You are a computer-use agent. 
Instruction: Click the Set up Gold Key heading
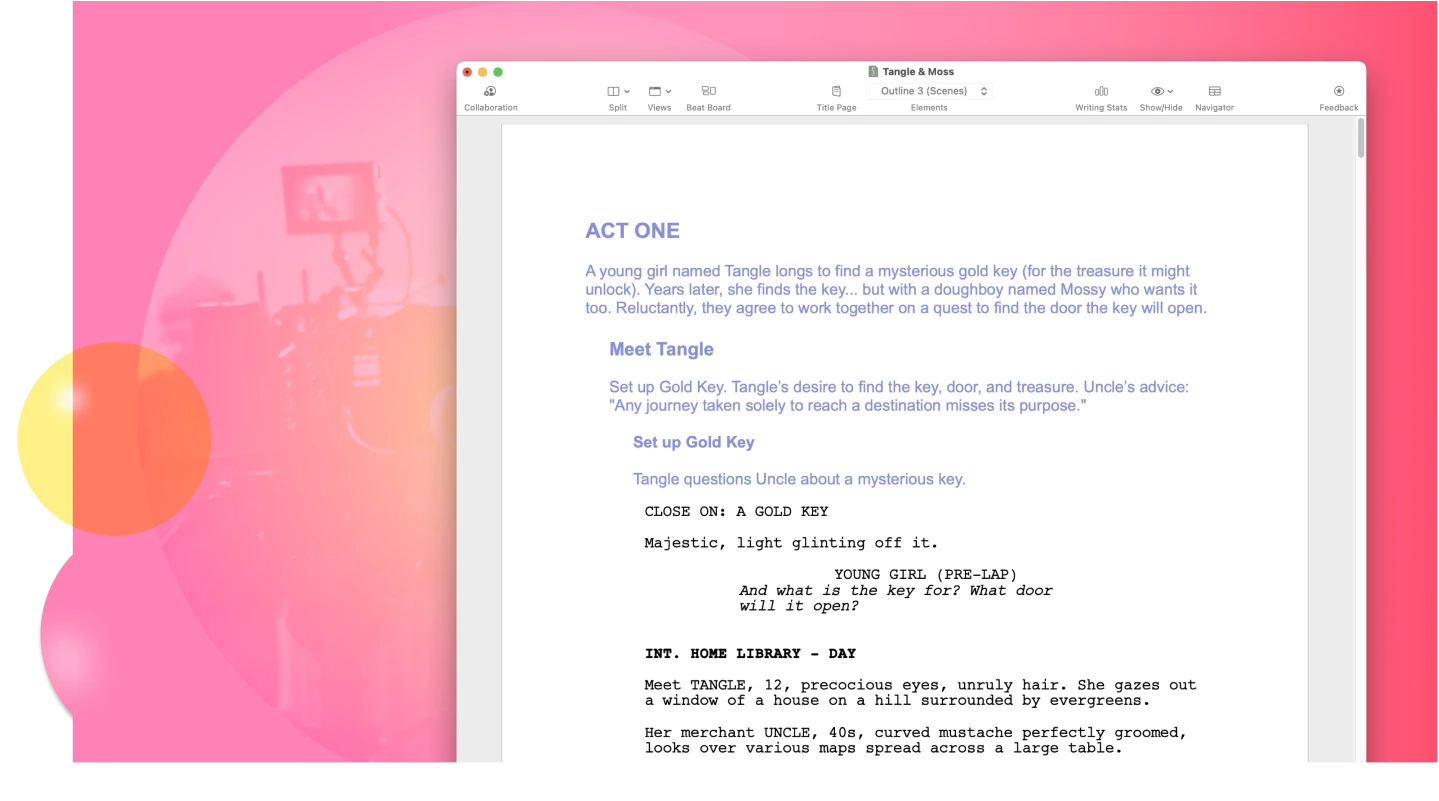(693, 442)
